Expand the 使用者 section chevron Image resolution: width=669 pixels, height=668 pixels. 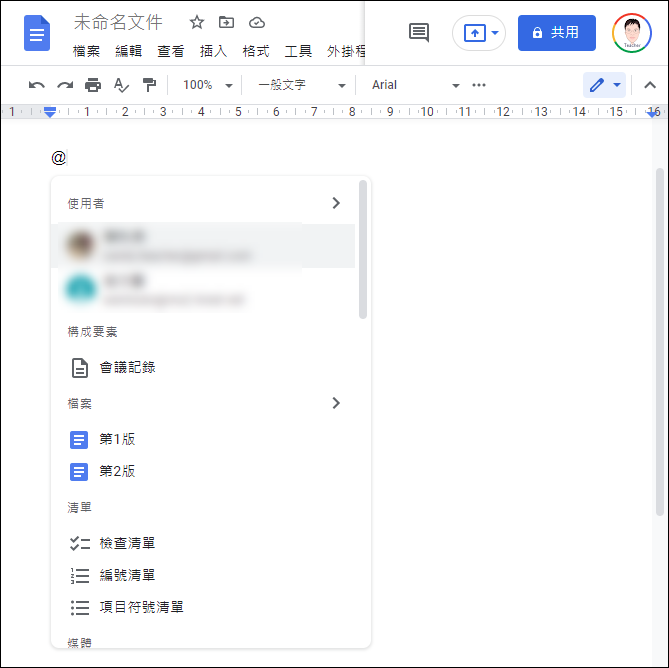coord(336,203)
